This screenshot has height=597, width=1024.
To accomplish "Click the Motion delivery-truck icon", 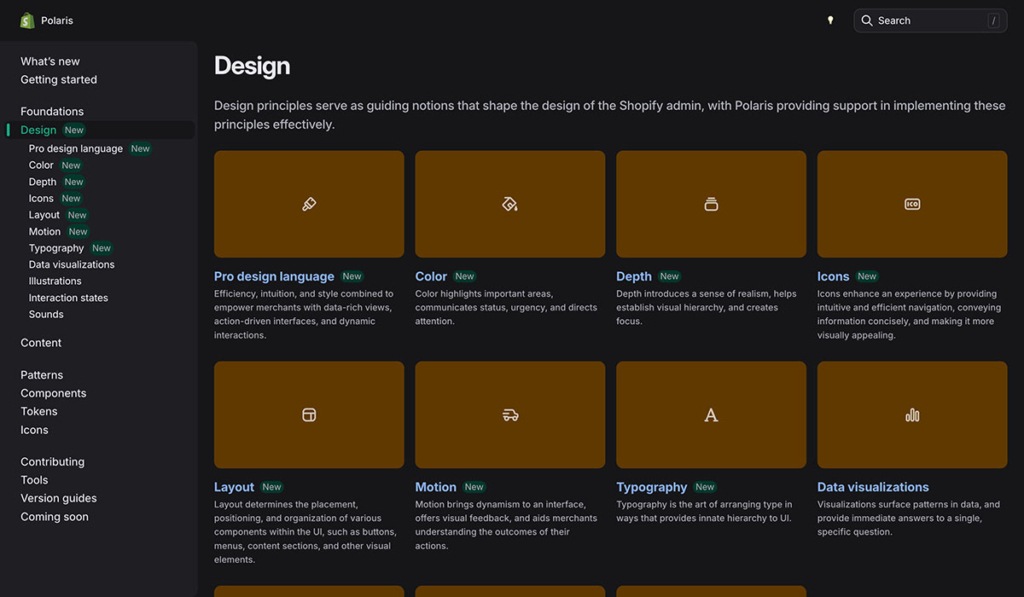I will click(x=509, y=414).
